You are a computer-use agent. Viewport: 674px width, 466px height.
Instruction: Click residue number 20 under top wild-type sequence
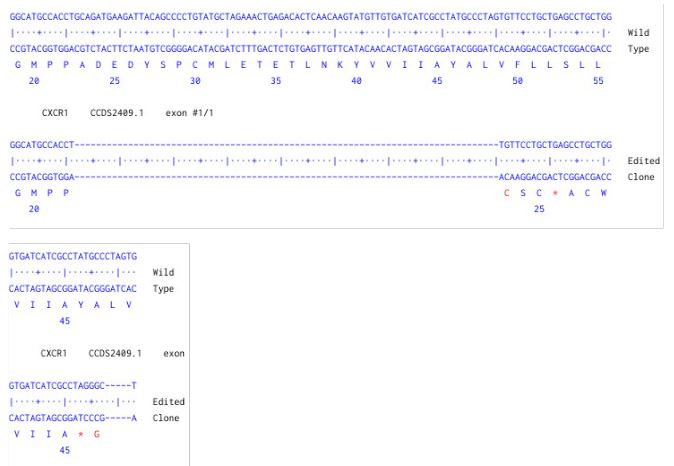[34, 81]
